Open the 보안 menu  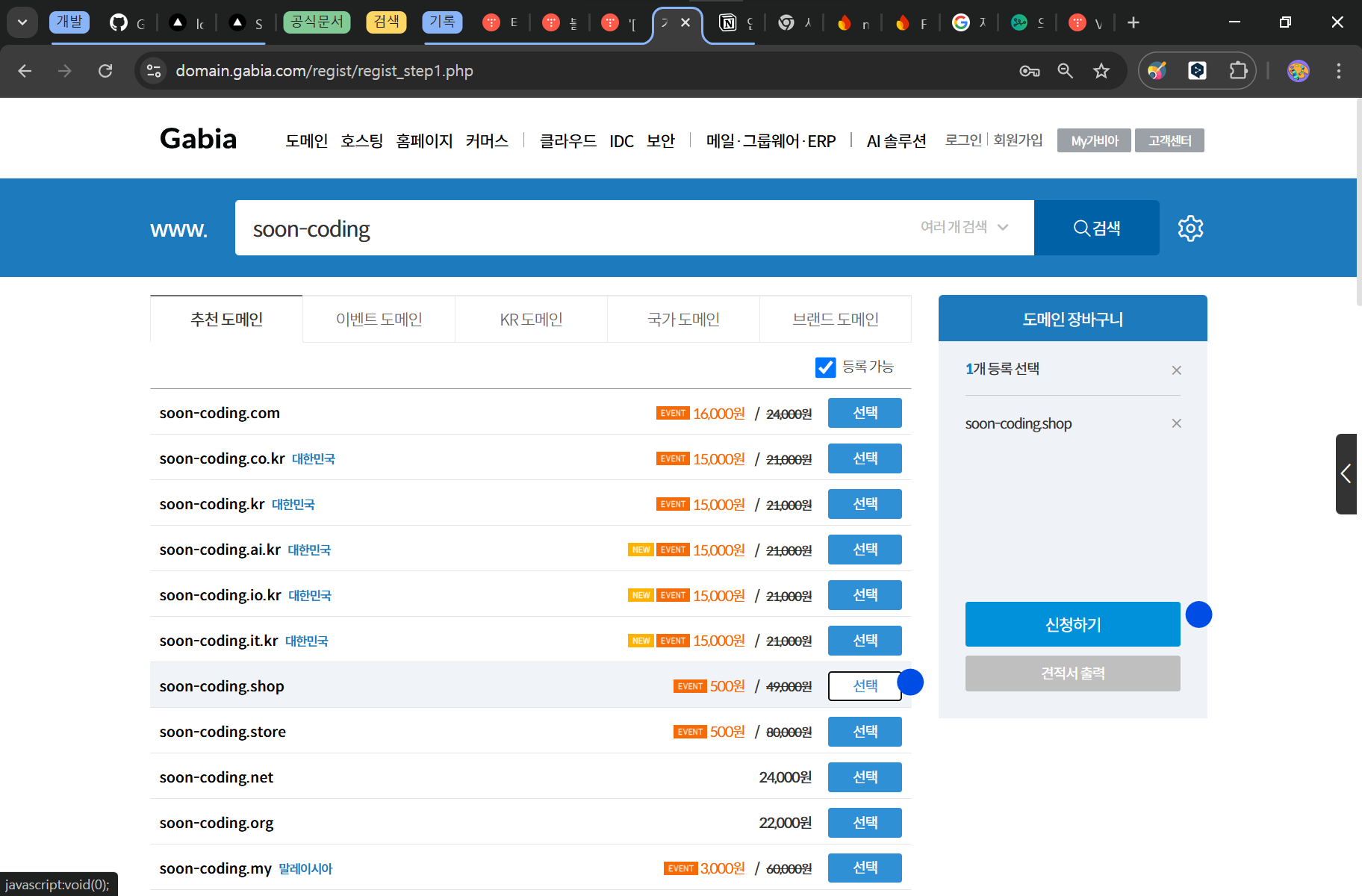tap(660, 140)
